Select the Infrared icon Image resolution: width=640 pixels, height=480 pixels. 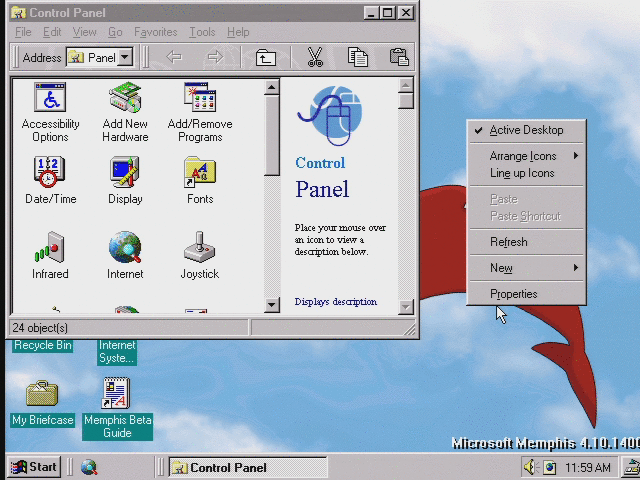point(50,247)
